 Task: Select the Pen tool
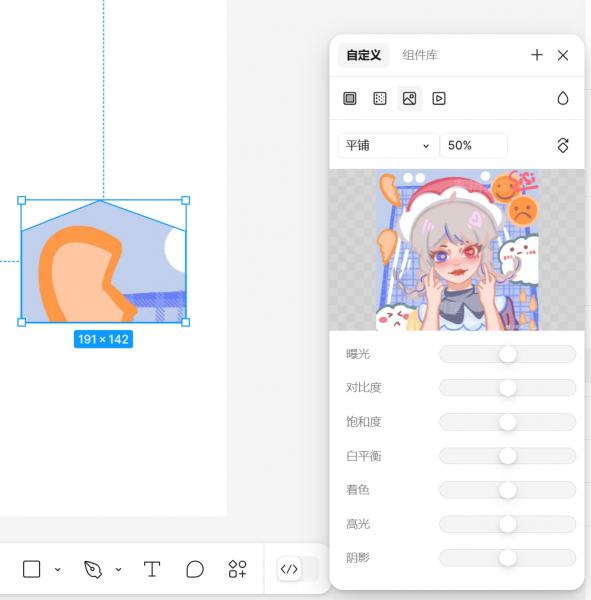93,569
